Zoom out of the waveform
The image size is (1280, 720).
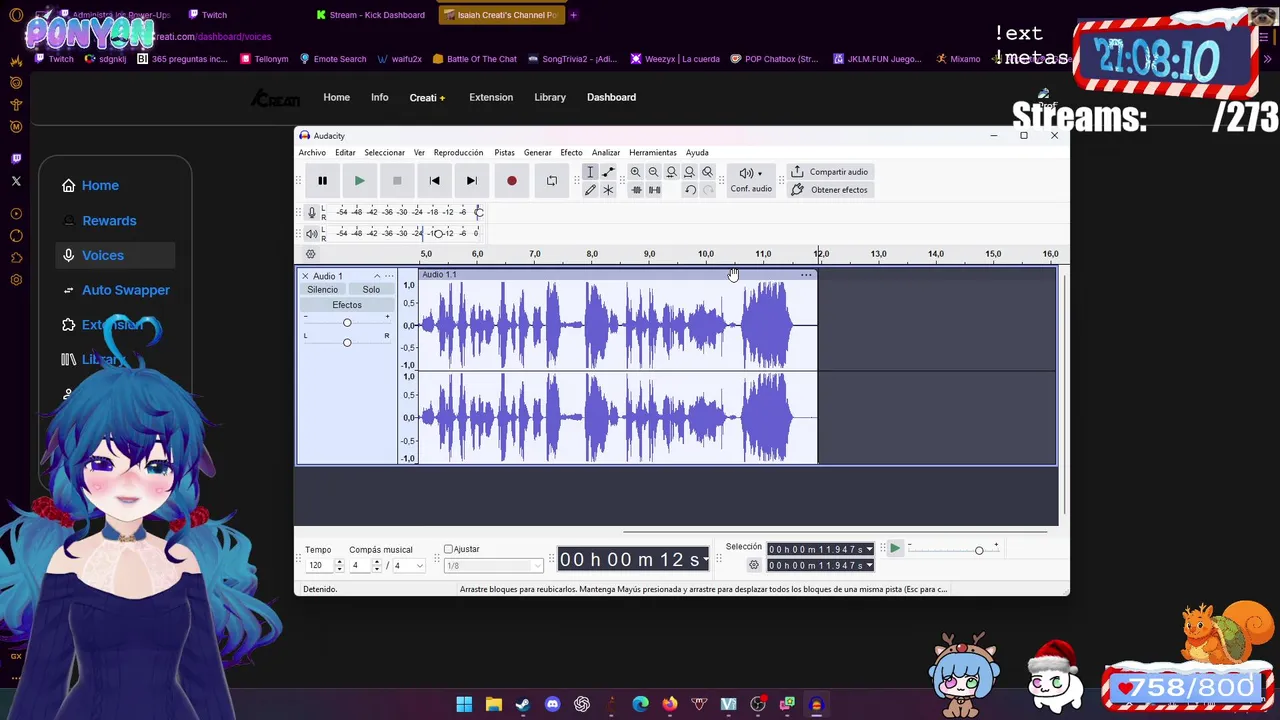653,172
